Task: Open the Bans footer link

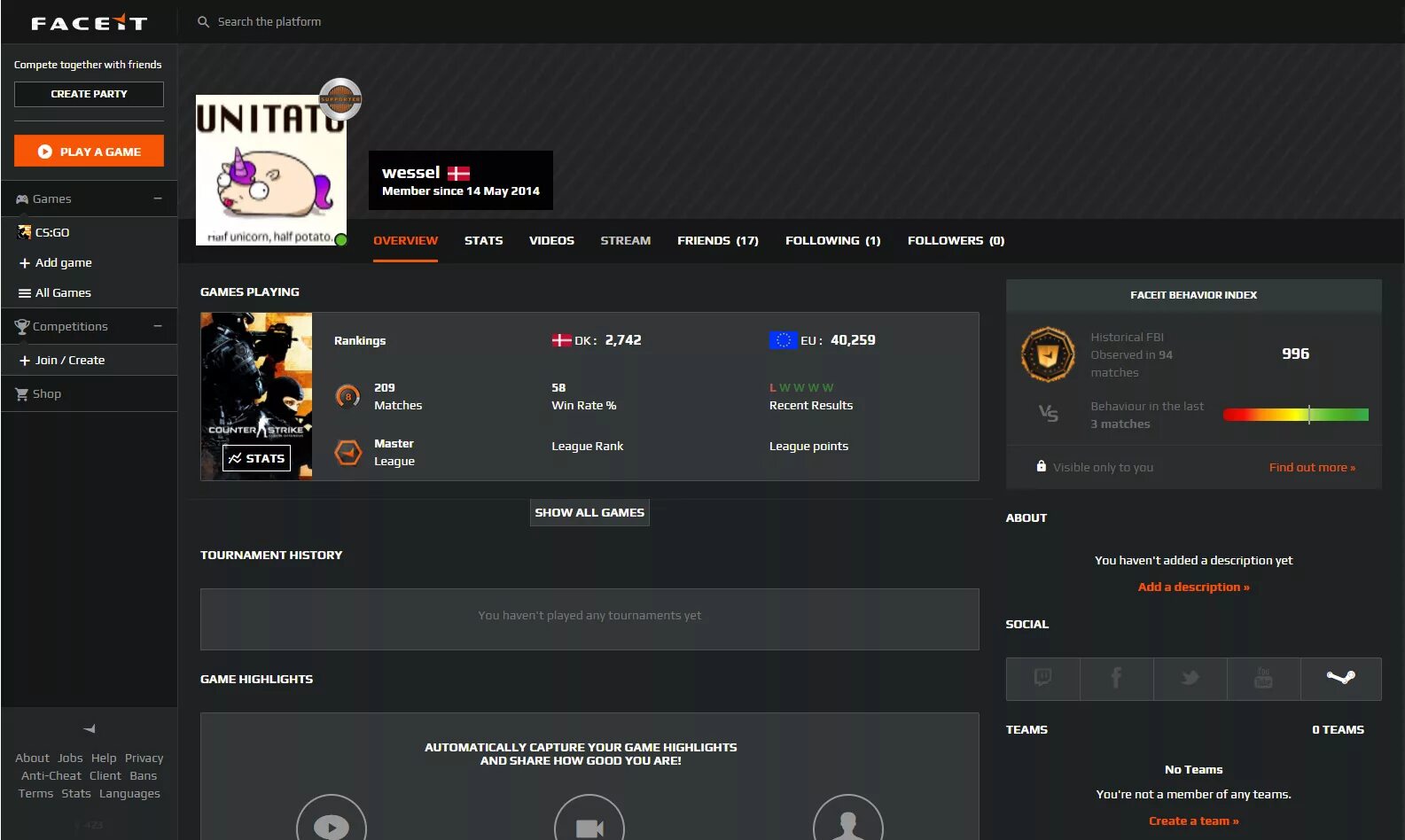Action: (144, 776)
